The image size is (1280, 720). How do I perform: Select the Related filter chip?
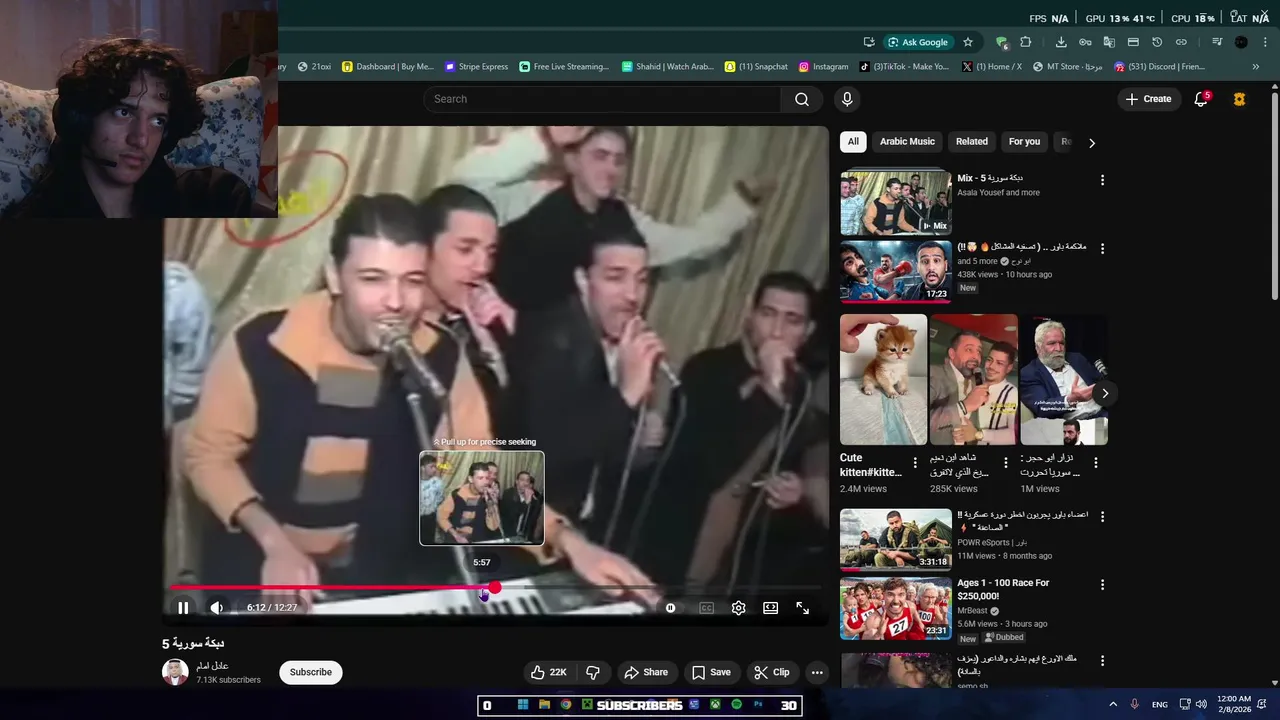(x=971, y=142)
